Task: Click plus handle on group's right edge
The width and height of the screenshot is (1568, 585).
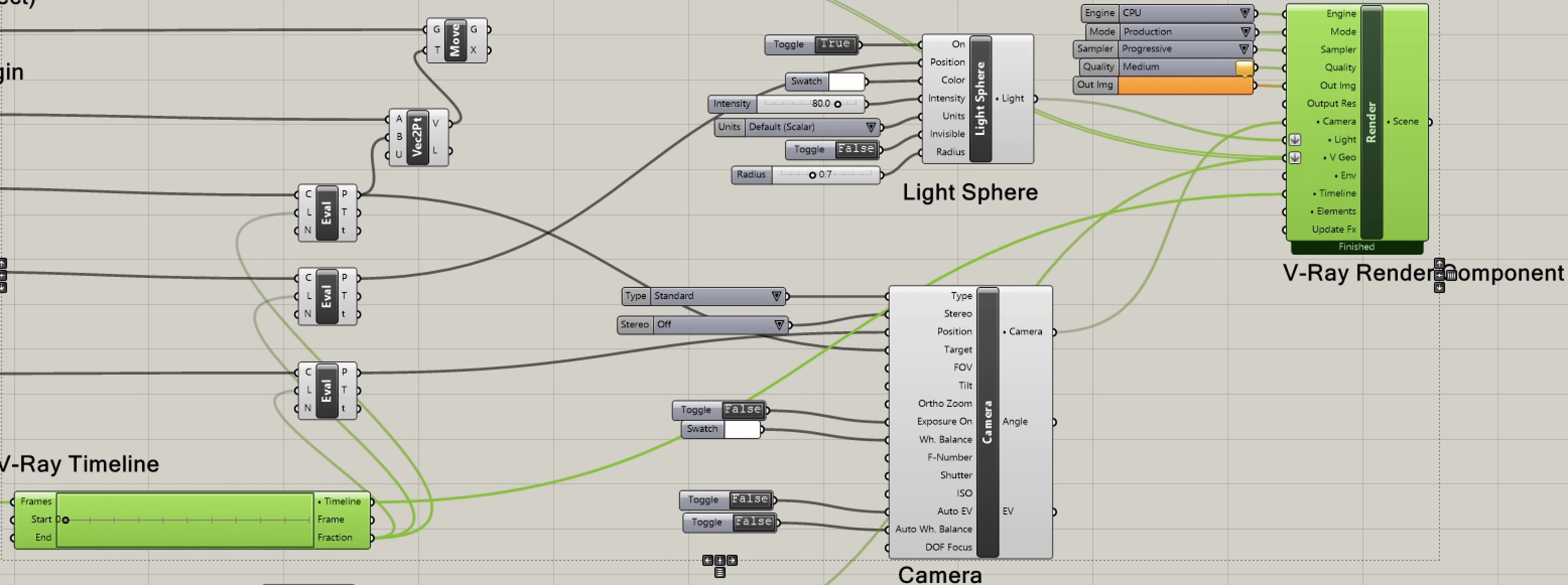Action: [1439, 275]
